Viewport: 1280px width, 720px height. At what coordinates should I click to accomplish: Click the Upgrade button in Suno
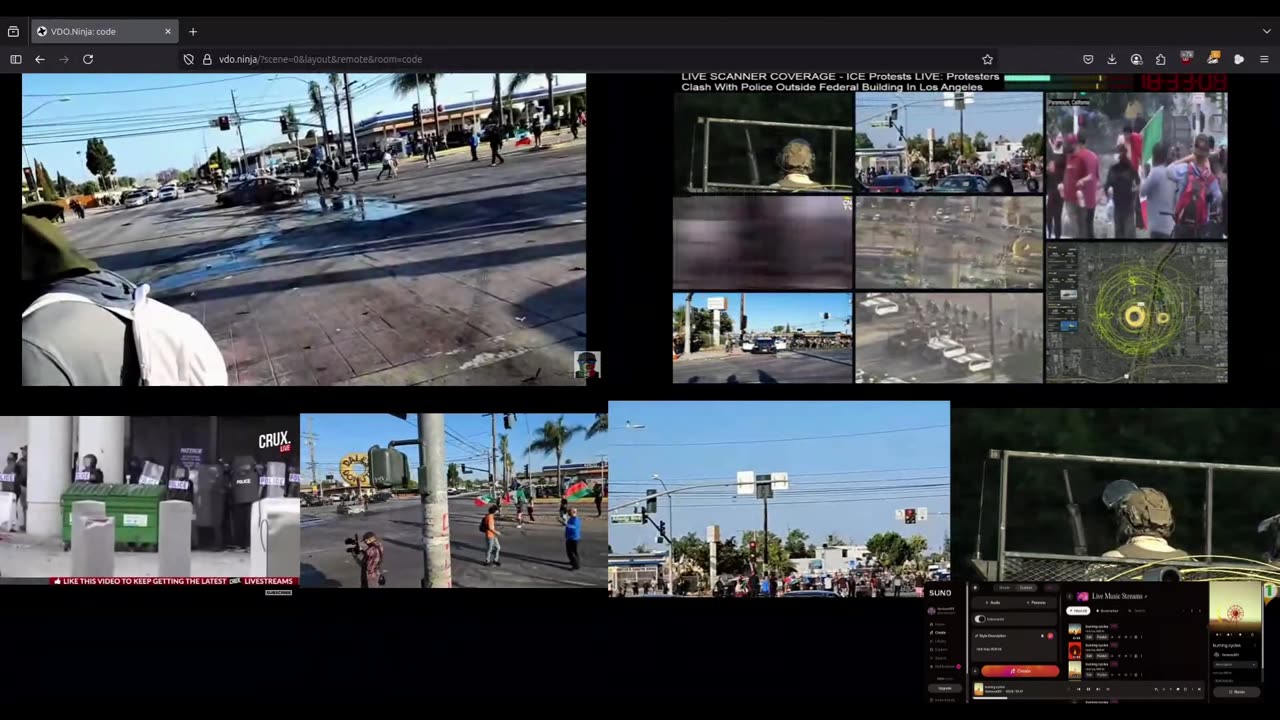(945, 688)
